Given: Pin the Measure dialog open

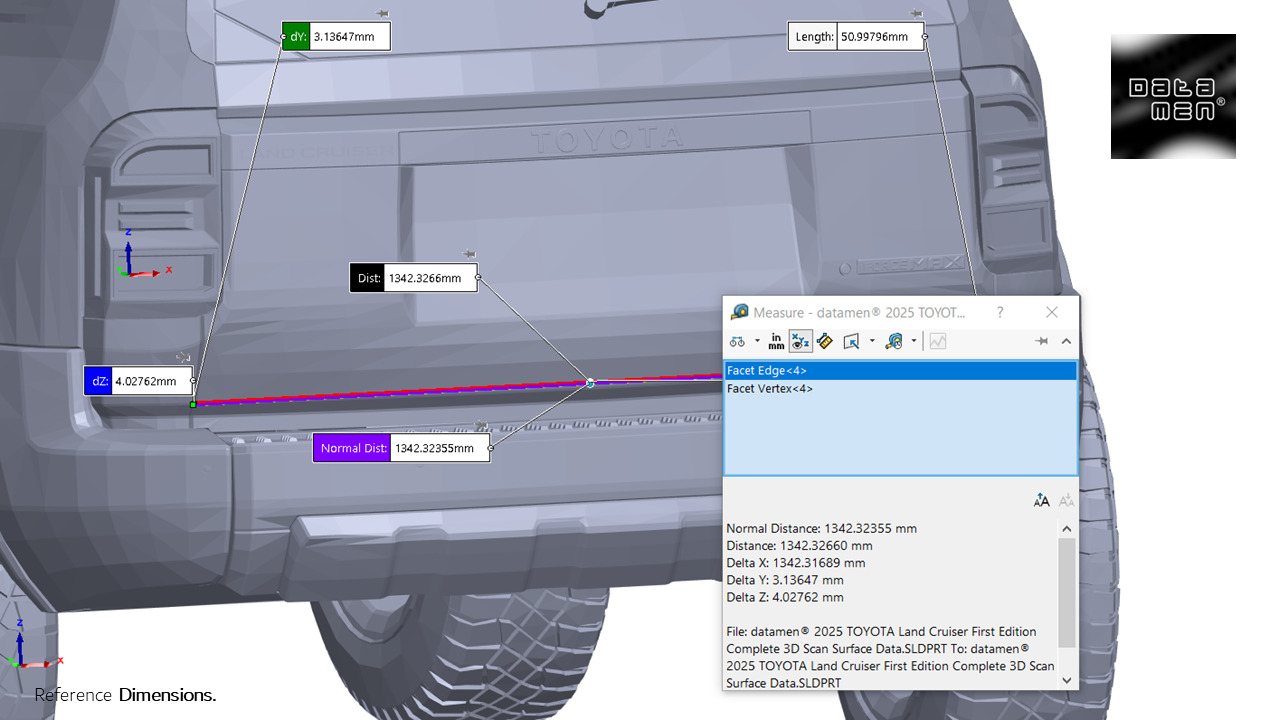Looking at the screenshot, I should 1041,341.
